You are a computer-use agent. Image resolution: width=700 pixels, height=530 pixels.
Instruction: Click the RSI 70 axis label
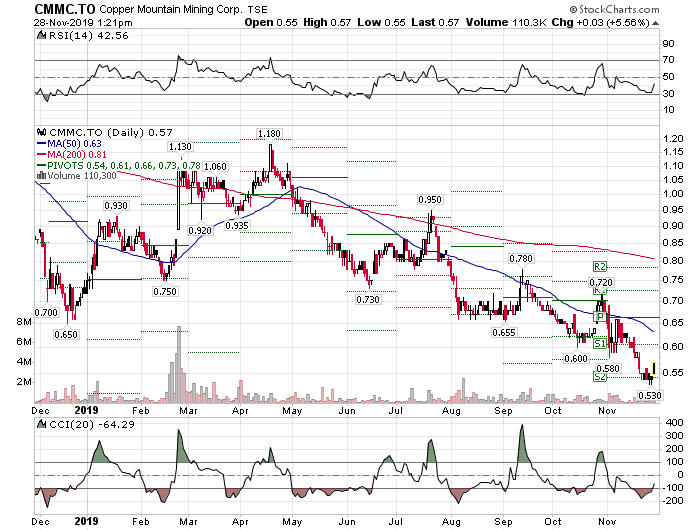(668, 60)
